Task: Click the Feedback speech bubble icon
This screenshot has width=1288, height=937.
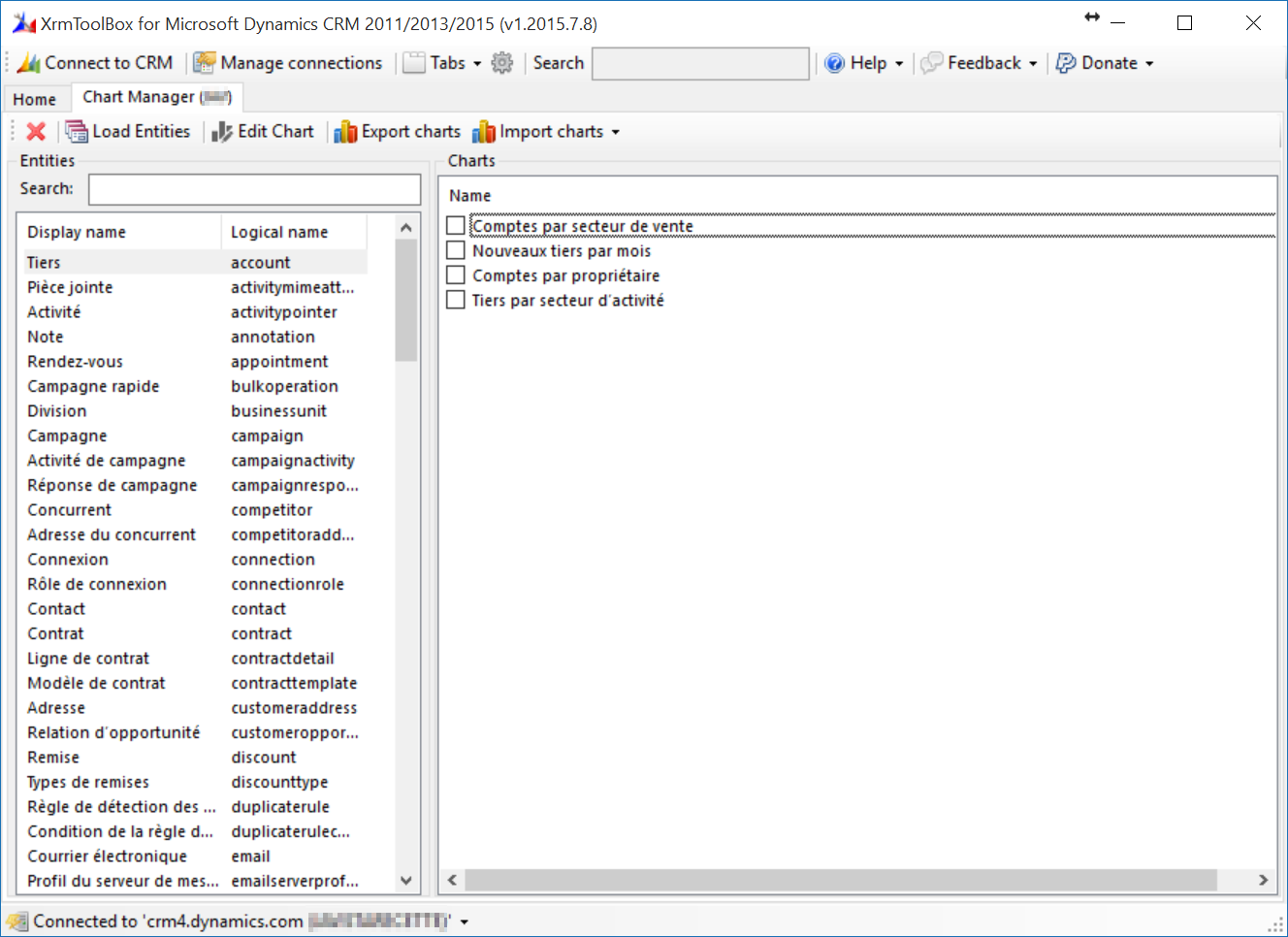Action: point(932,63)
